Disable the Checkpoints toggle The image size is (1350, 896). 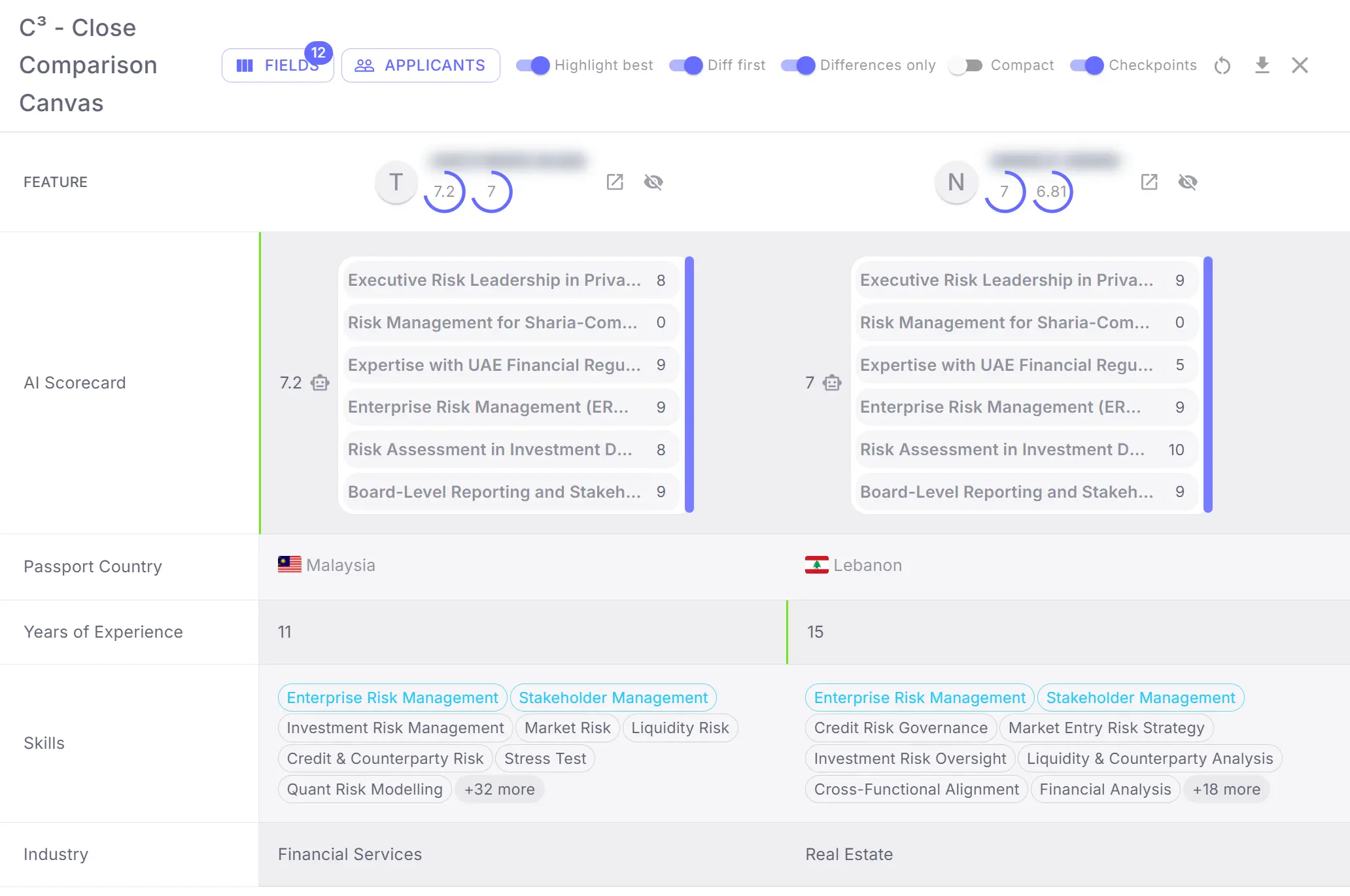pos(1086,65)
